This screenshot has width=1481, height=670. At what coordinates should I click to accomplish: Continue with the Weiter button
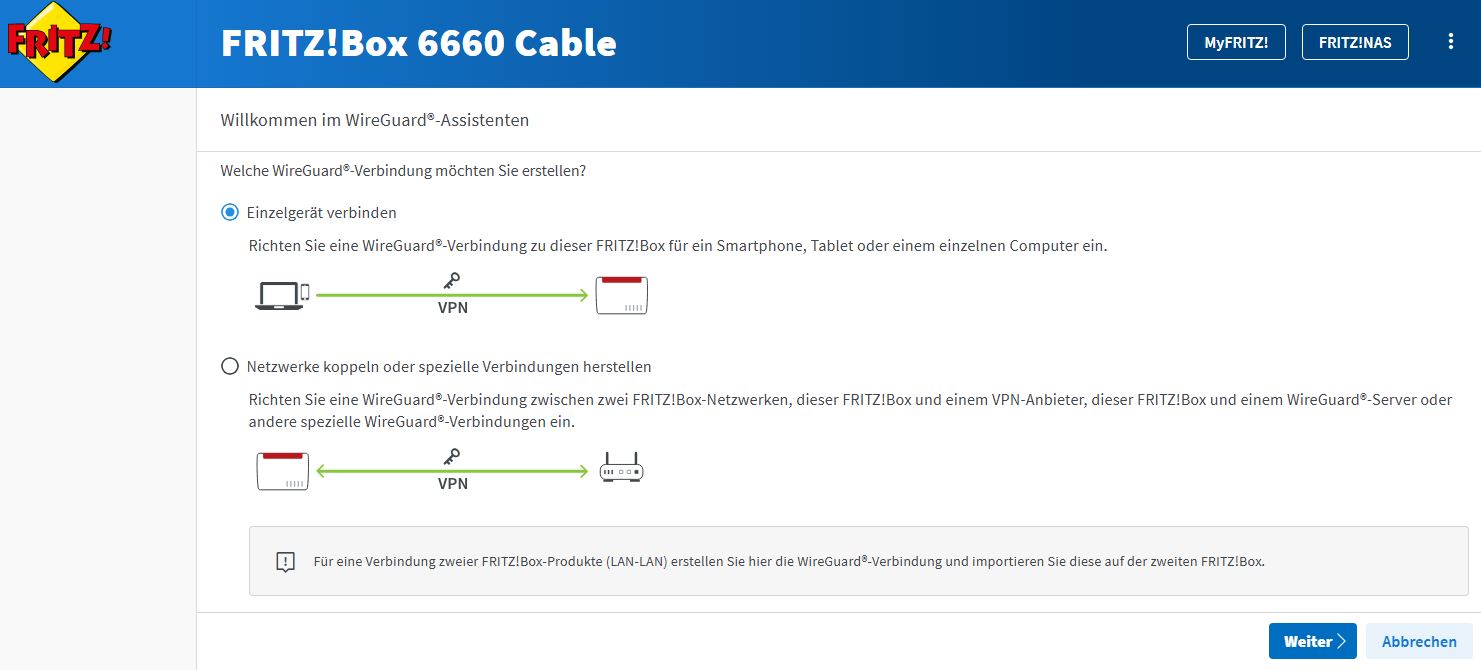click(1312, 642)
